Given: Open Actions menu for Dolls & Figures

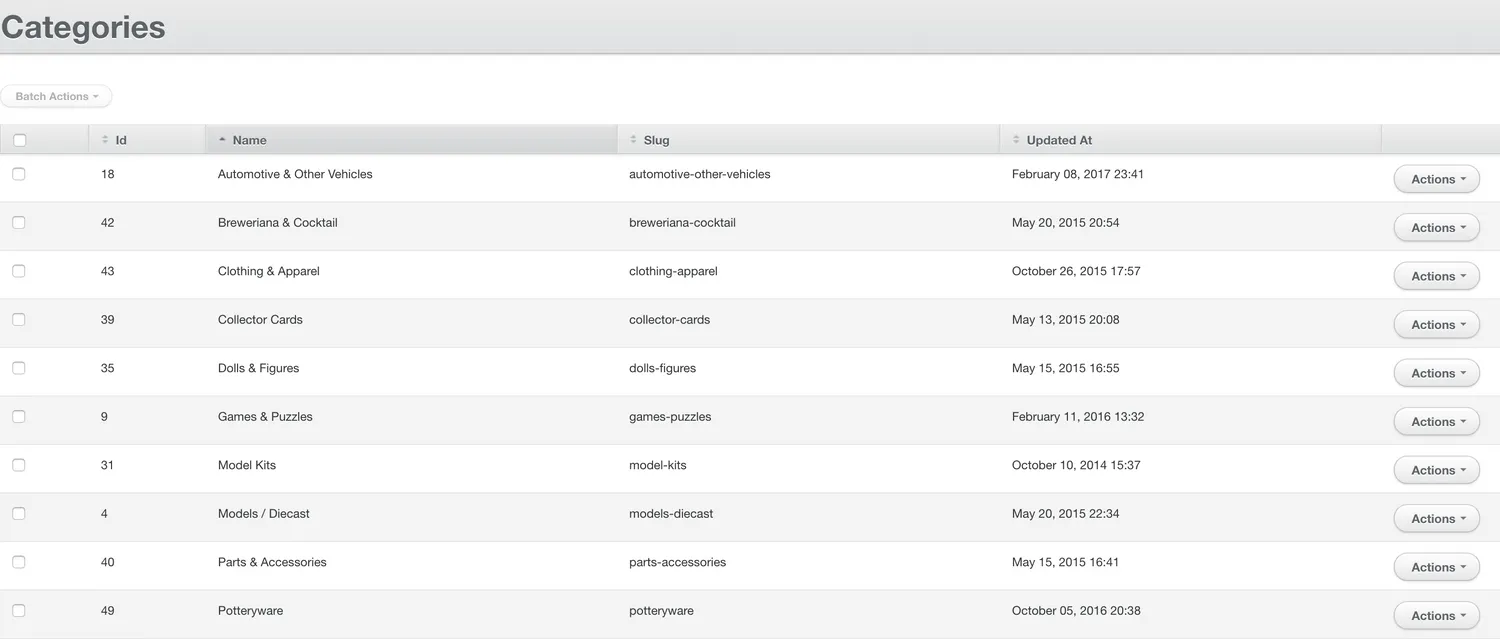Looking at the screenshot, I should click(x=1436, y=373).
